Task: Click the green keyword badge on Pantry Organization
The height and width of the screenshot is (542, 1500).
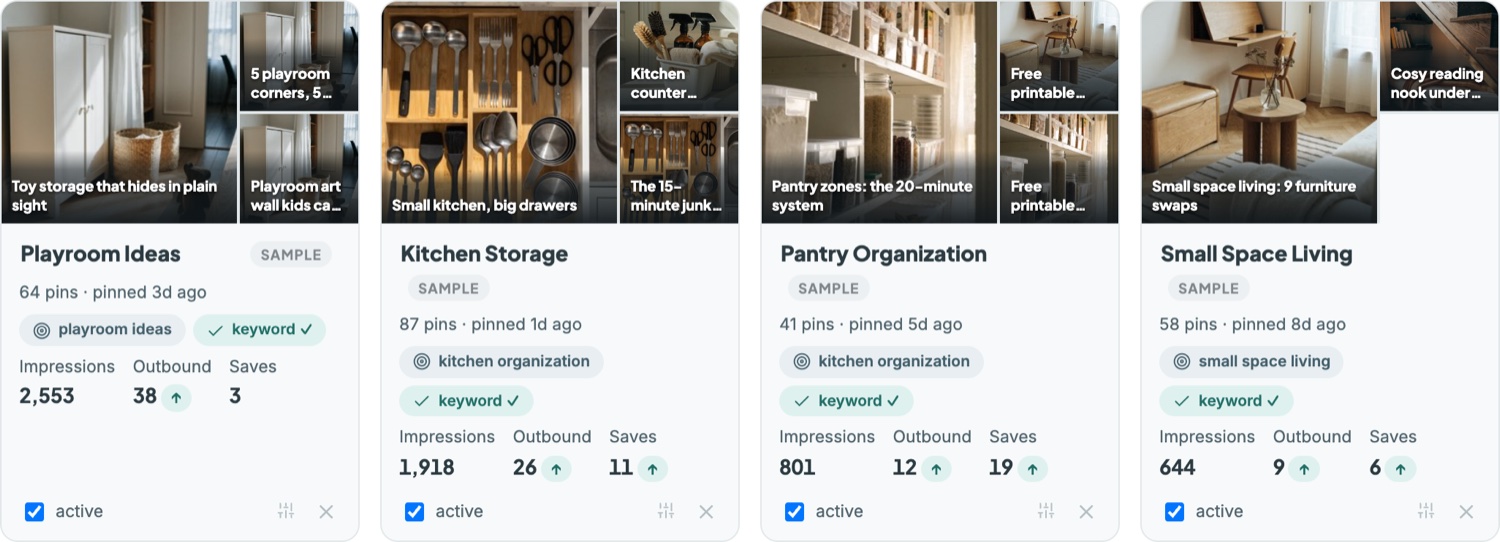Action: (x=846, y=401)
